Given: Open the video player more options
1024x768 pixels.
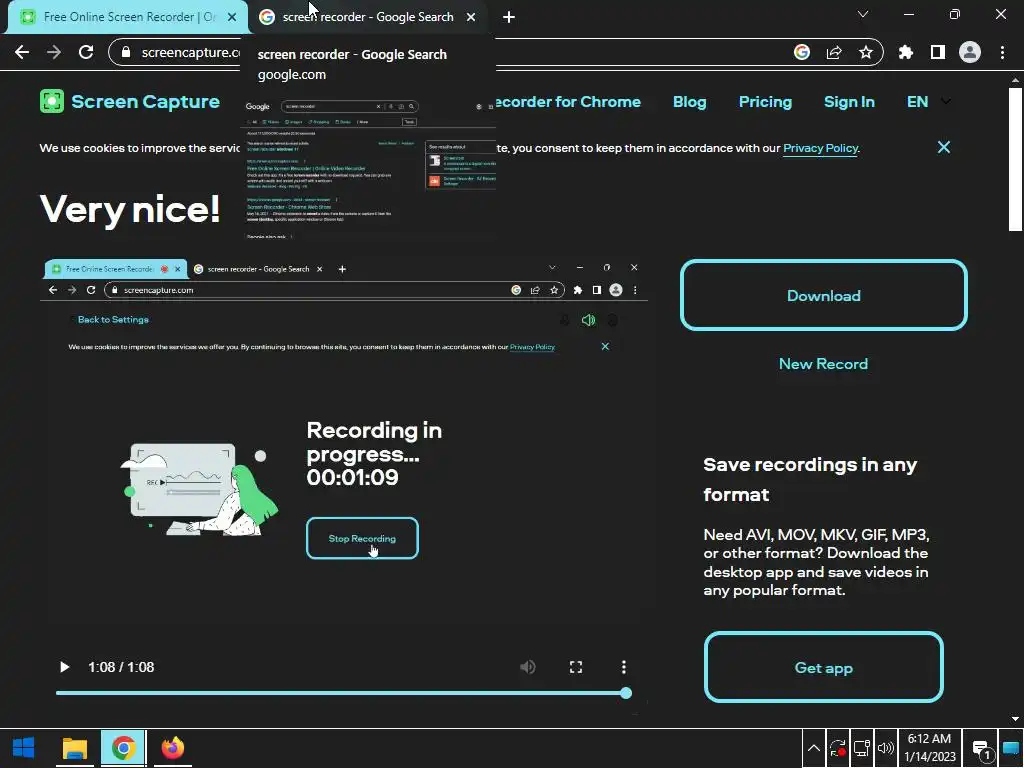Looking at the screenshot, I should [624, 667].
